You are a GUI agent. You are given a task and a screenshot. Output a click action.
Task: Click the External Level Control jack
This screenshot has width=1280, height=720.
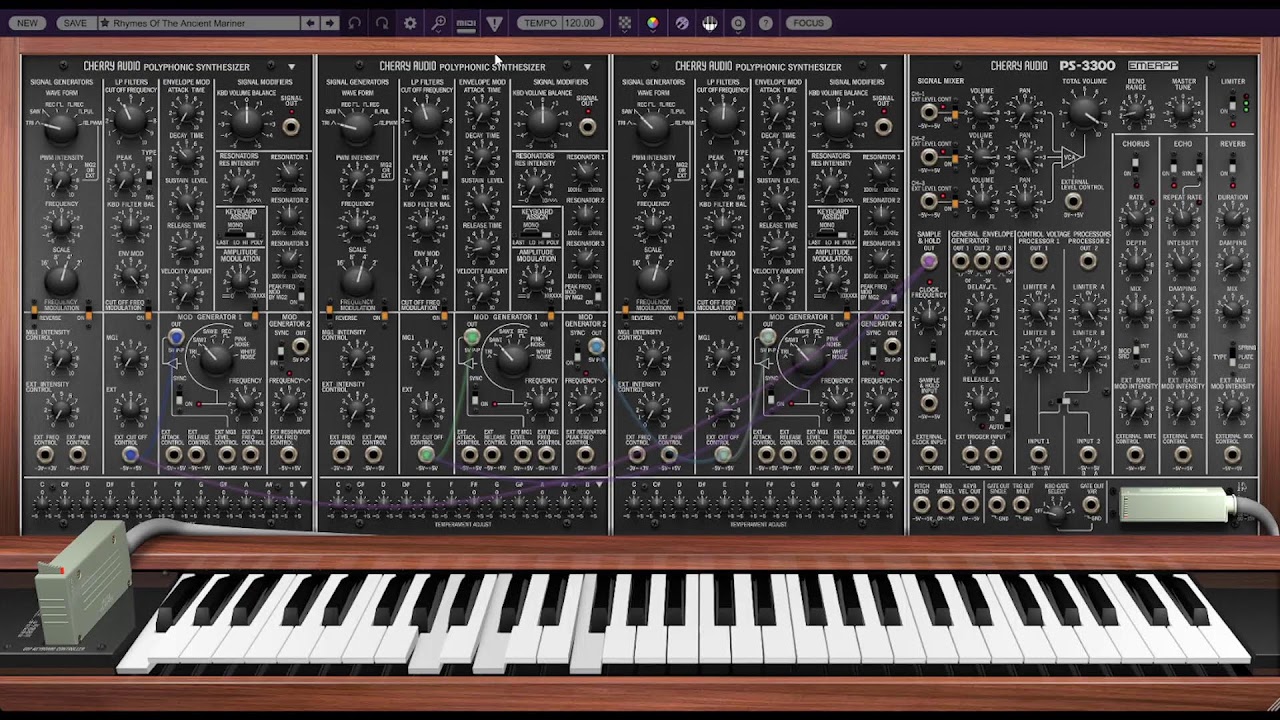[1073, 203]
